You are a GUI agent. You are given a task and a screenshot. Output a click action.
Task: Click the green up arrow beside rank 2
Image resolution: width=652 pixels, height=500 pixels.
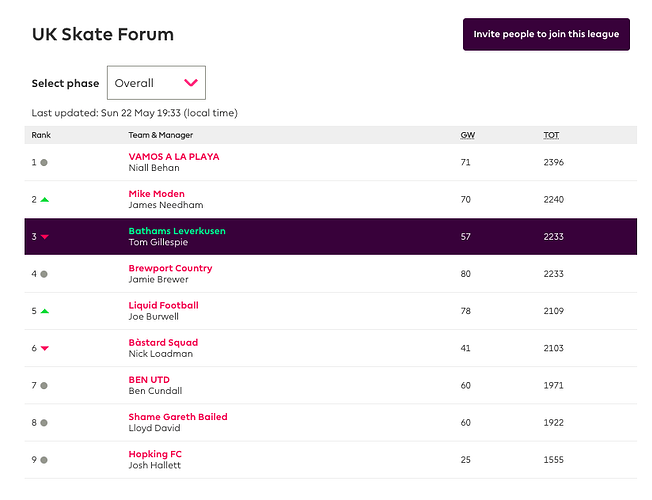pos(44,199)
